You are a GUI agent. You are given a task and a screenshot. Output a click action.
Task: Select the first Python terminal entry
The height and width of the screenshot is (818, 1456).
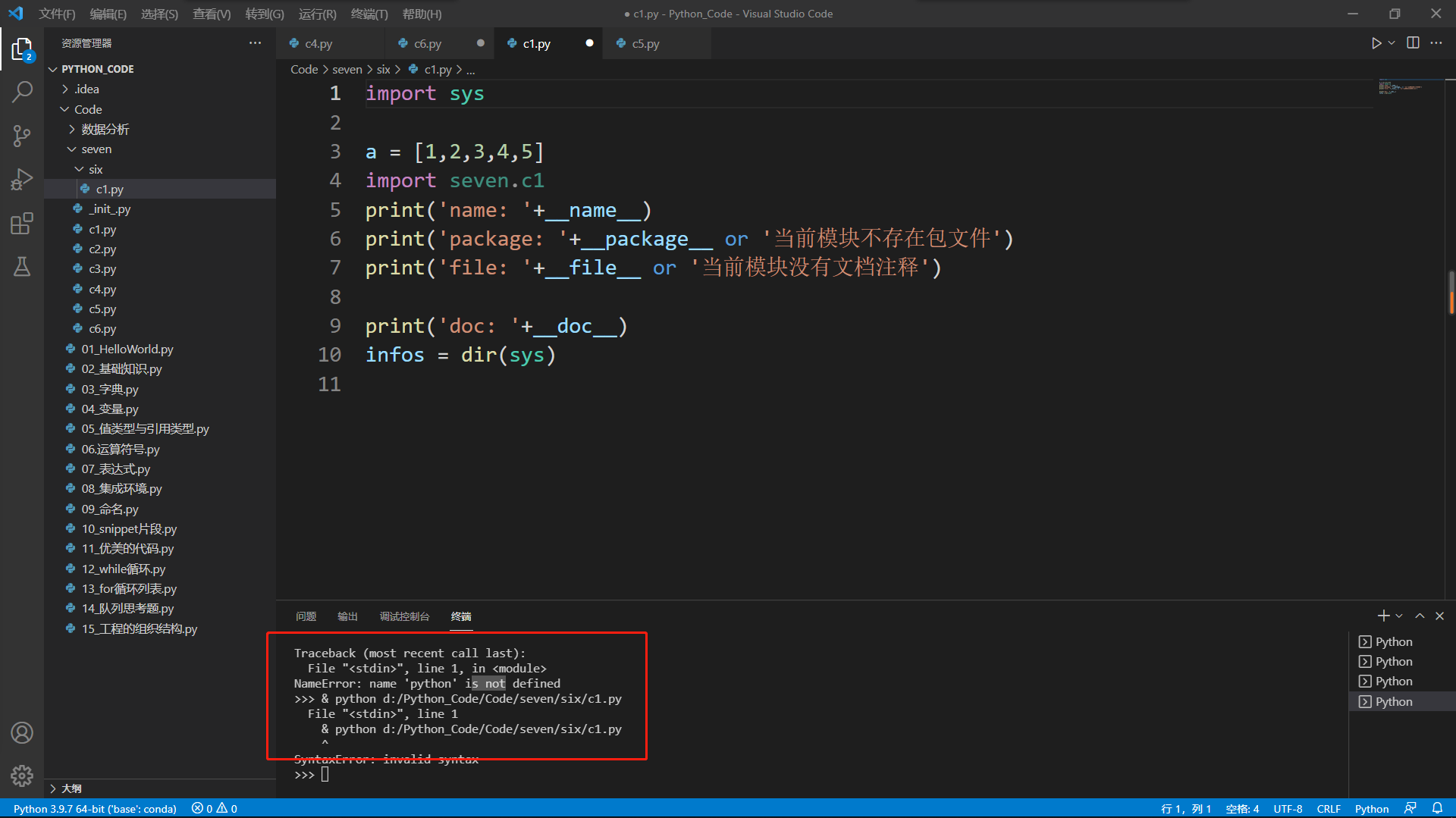pyautogui.click(x=1402, y=641)
